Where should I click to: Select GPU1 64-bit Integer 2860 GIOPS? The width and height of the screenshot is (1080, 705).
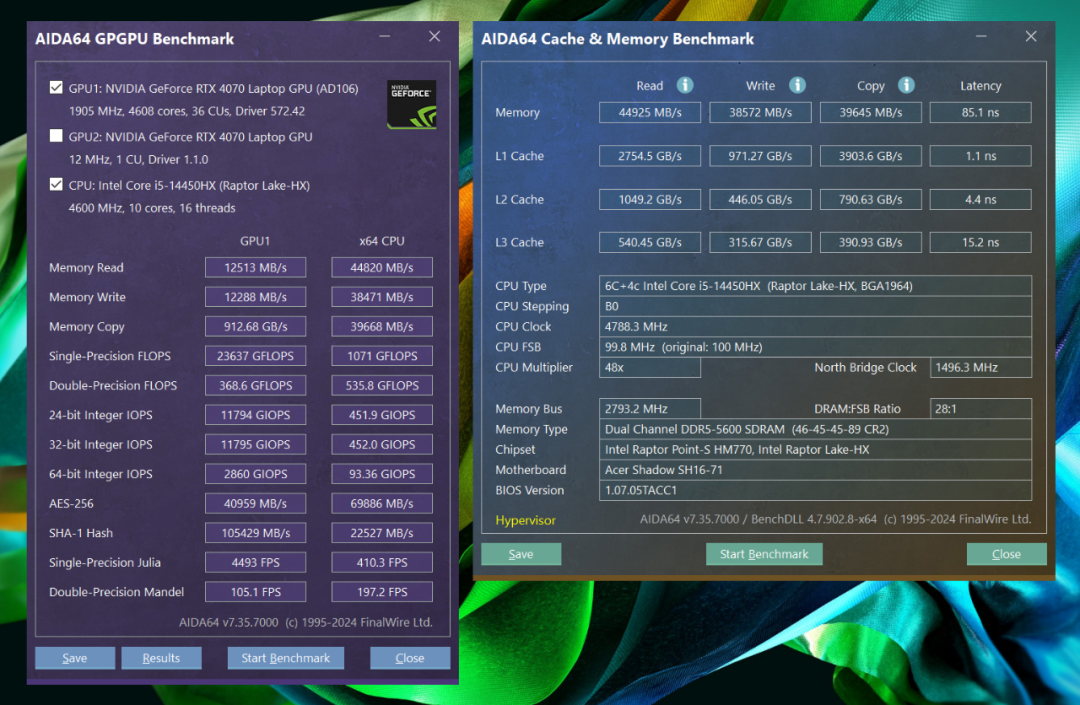(256, 474)
